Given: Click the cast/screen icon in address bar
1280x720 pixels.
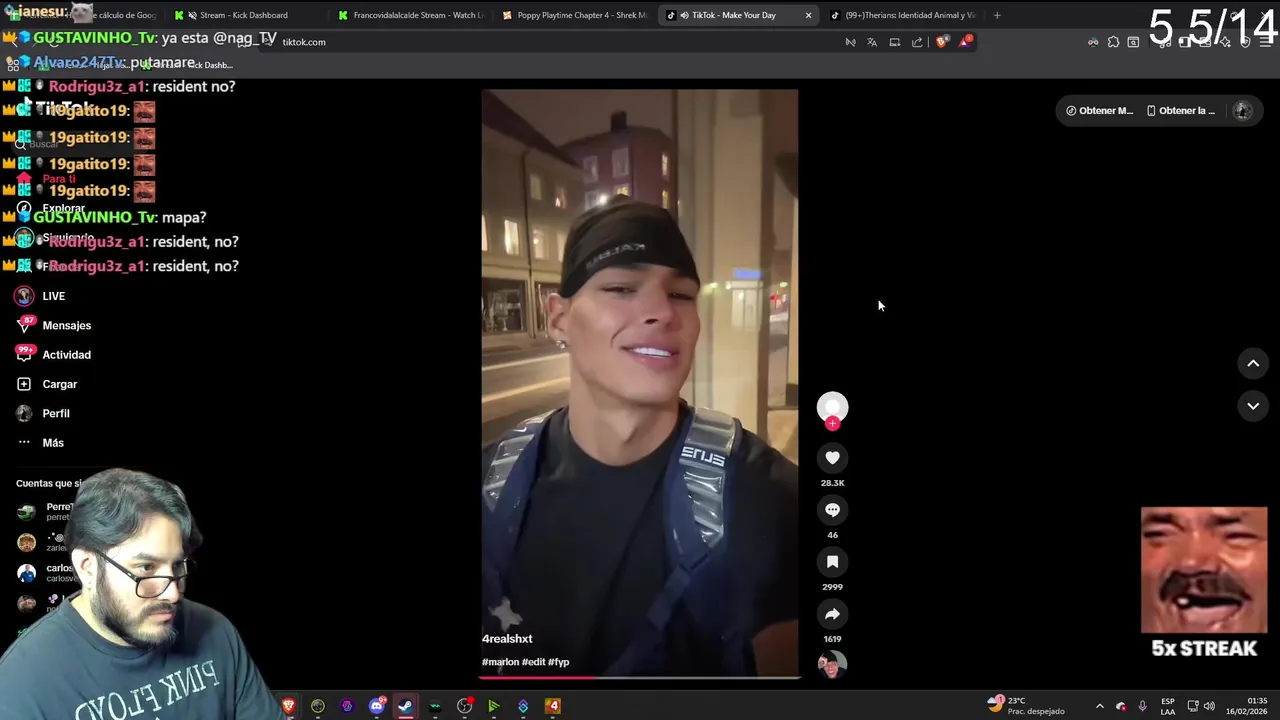Looking at the screenshot, I should tap(895, 42).
